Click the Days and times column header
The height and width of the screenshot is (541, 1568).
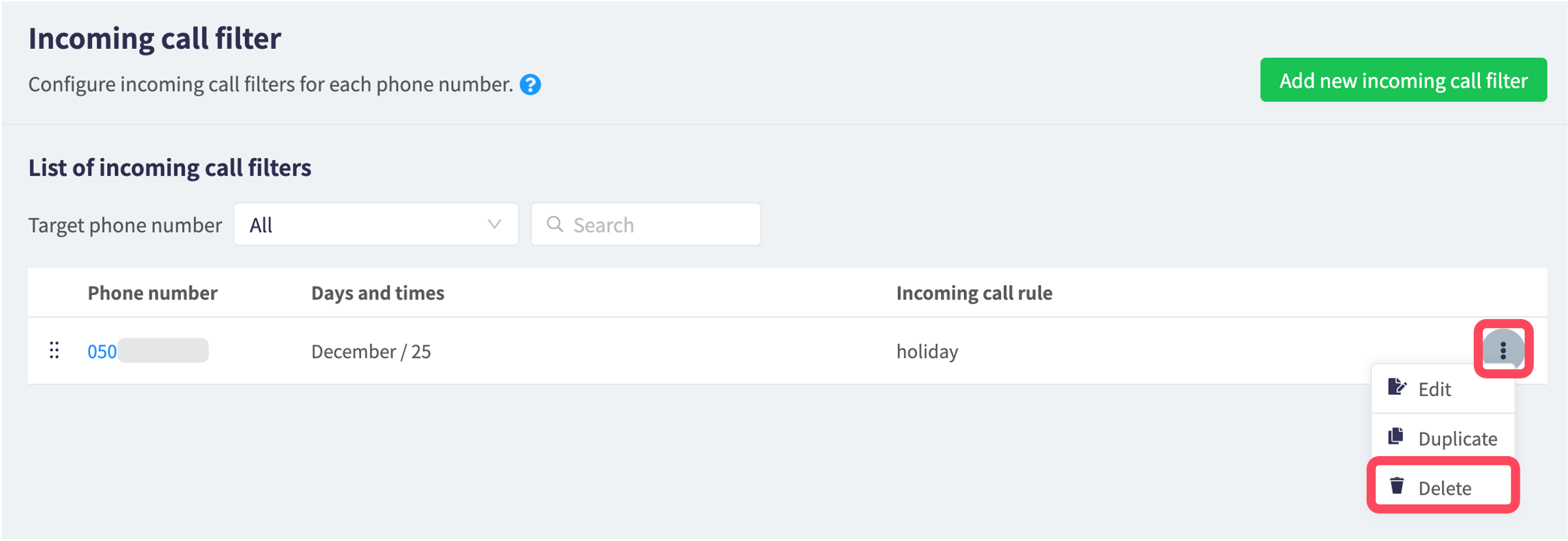coord(377,293)
